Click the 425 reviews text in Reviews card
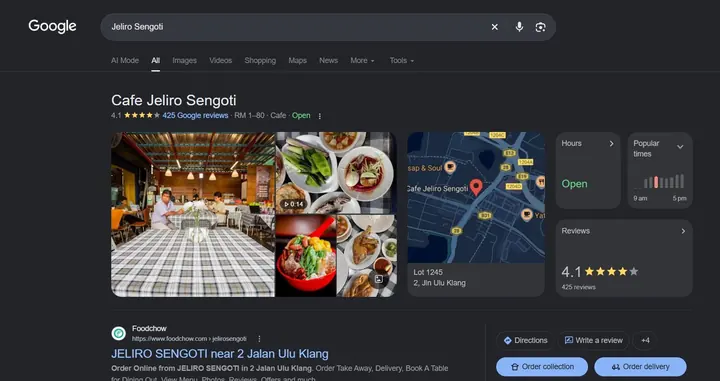The image size is (720, 381). point(579,287)
